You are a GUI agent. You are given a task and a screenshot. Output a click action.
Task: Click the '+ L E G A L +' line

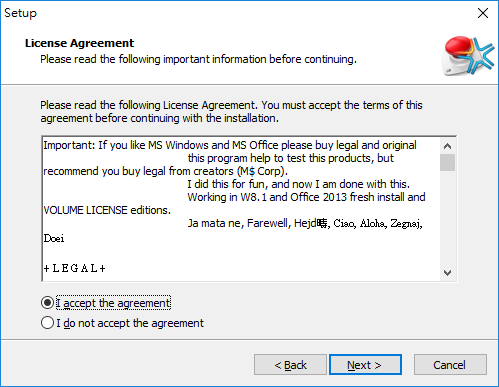pos(75,268)
